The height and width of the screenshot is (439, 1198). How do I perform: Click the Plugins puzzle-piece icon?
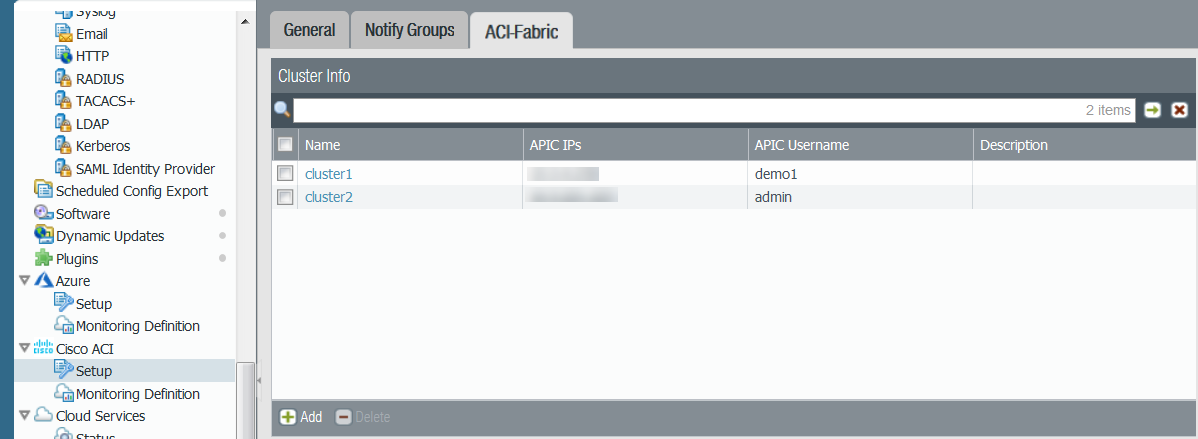tap(44, 258)
